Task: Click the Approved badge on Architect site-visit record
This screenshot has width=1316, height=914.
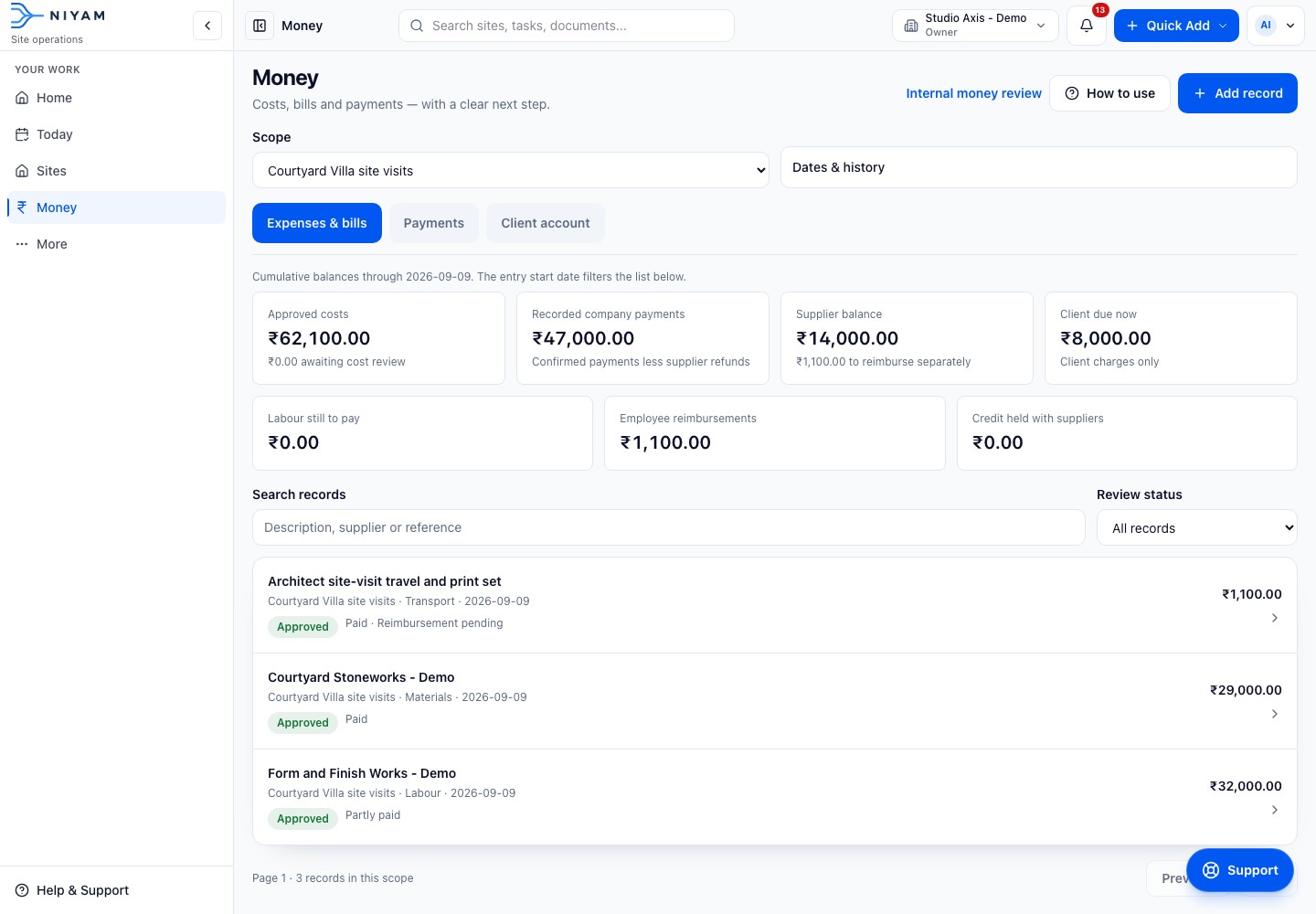Action: click(x=302, y=627)
